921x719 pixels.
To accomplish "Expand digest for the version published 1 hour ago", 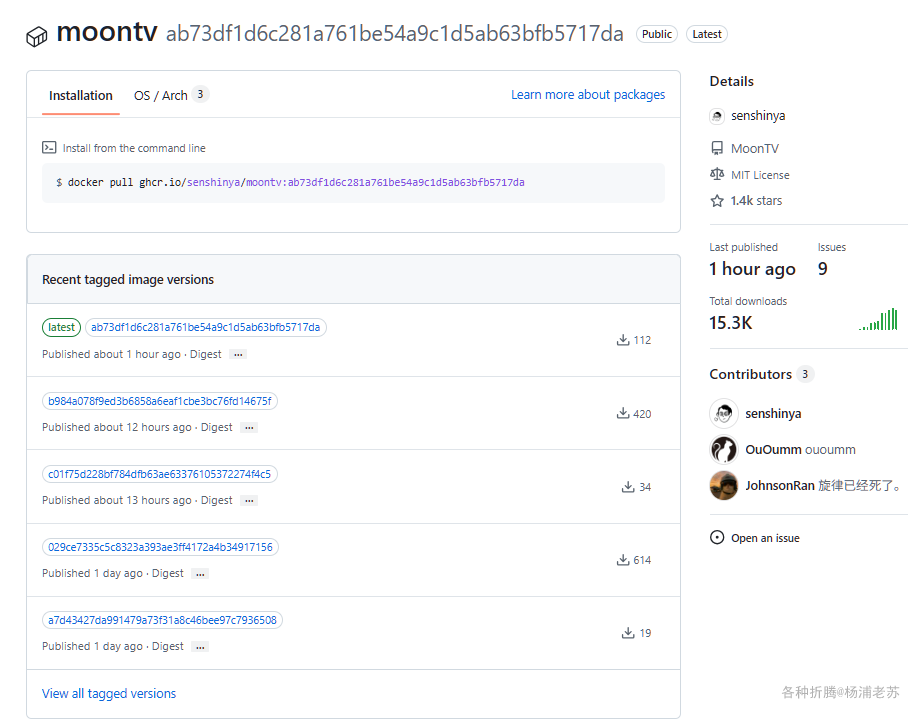I will (238, 354).
